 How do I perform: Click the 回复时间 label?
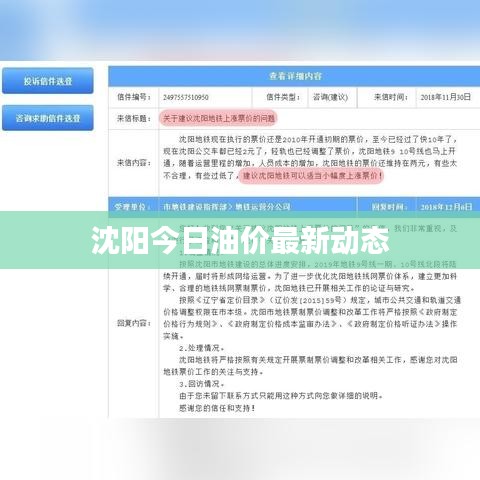(389, 207)
